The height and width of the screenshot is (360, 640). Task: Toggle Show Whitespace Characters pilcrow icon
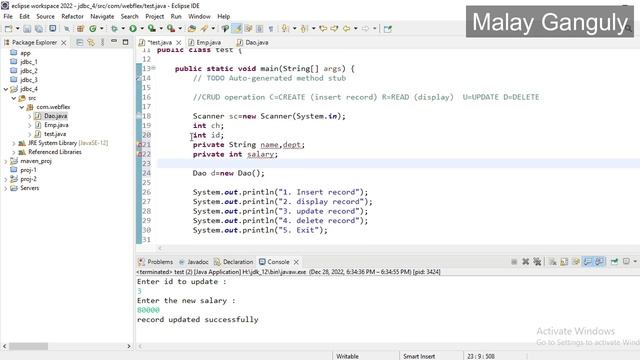[271, 29]
